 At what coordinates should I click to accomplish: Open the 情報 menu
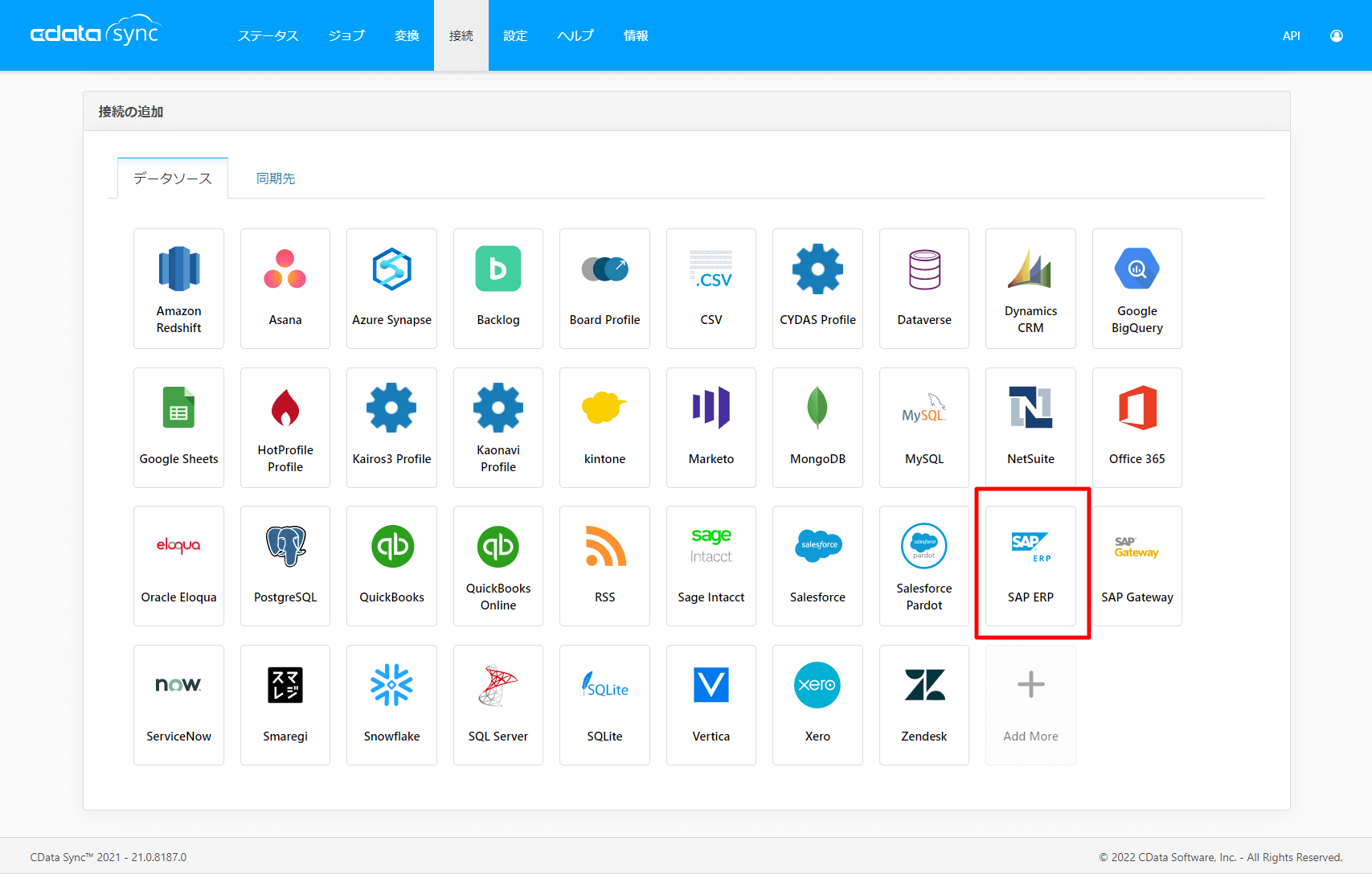click(636, 35)
